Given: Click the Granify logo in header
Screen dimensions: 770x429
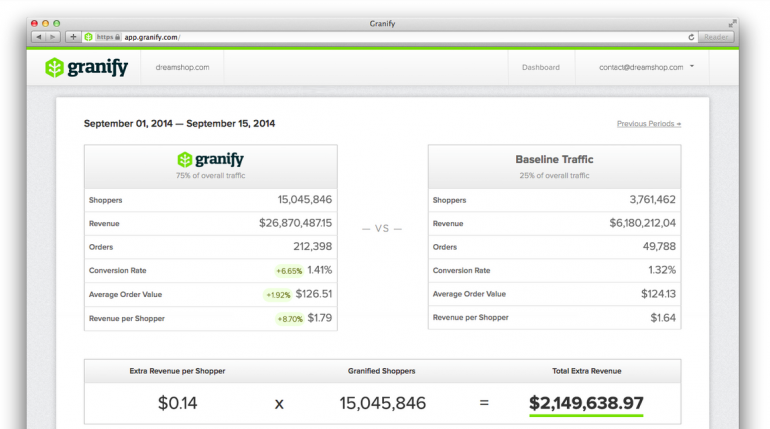Looking at the screenshot, I should tap(86, 67).
